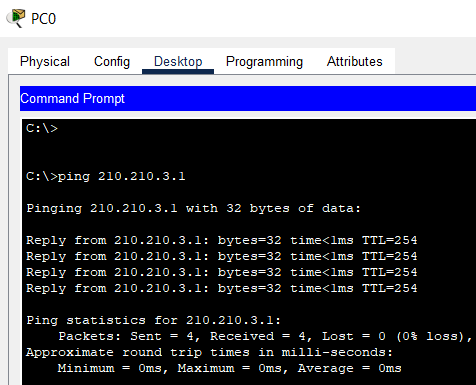The width and height of the screenshot is (476, 385).
Task: Click the 'ping 210.210.3.1' command line
Action: click(x=106, y=176)
